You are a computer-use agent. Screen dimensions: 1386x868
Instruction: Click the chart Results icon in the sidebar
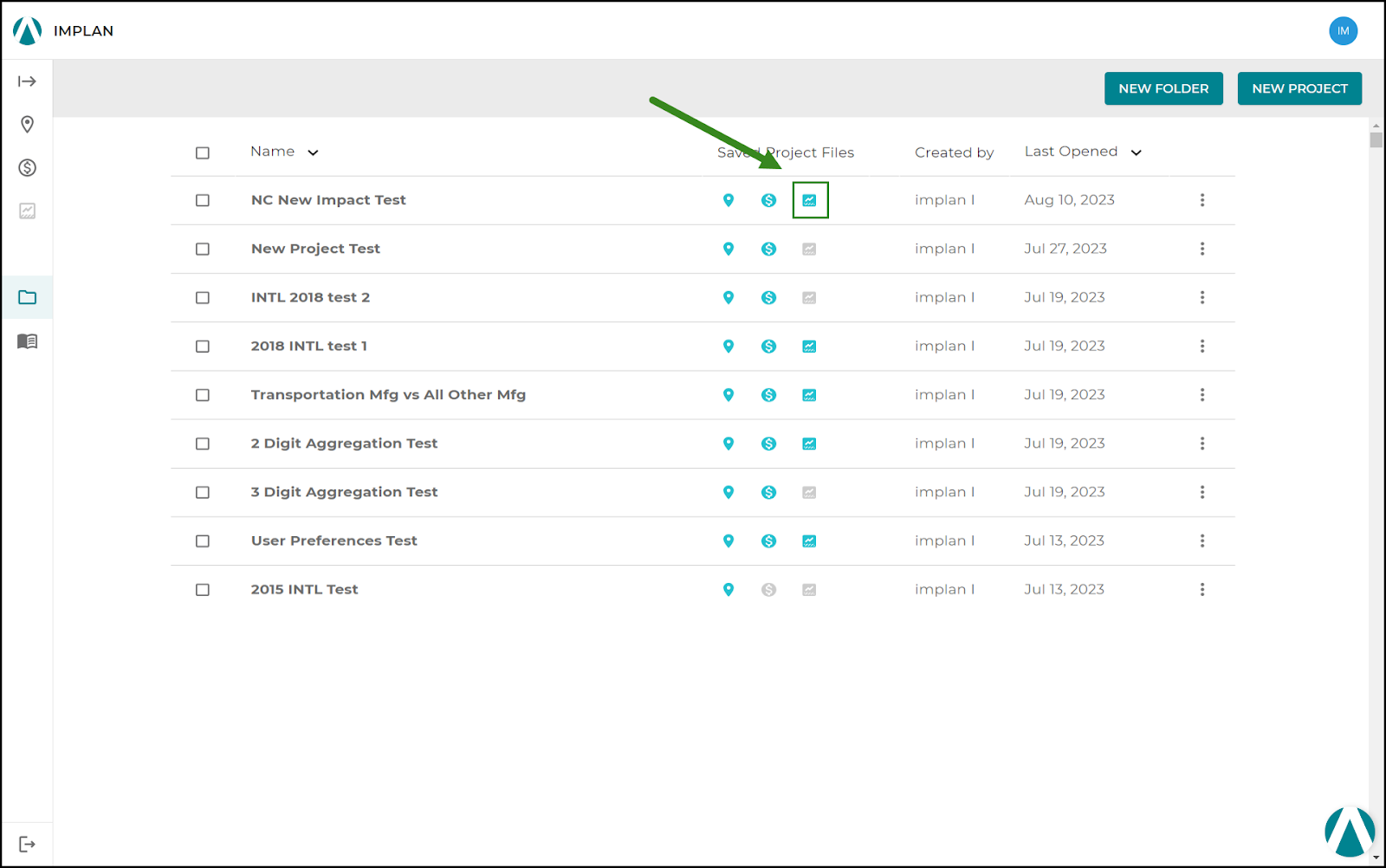(28, 211)
